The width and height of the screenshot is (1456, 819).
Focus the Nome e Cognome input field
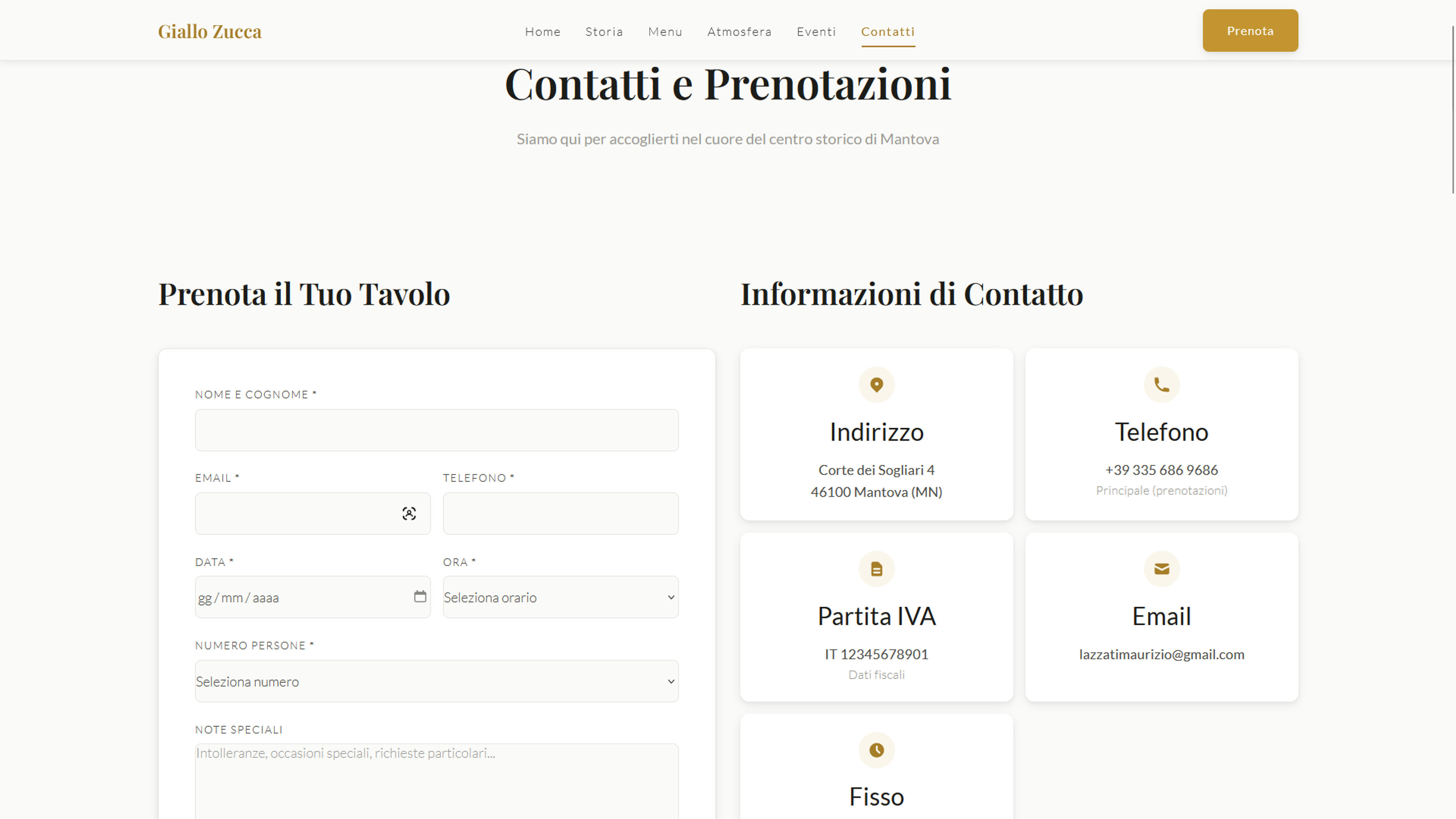coord(437,430)
